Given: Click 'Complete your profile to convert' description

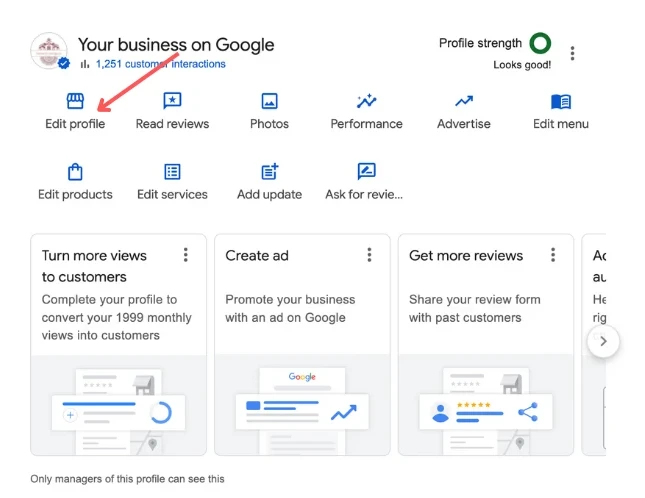Looking at the screenshot, I should pyautogui.click(x=117, y=317).
